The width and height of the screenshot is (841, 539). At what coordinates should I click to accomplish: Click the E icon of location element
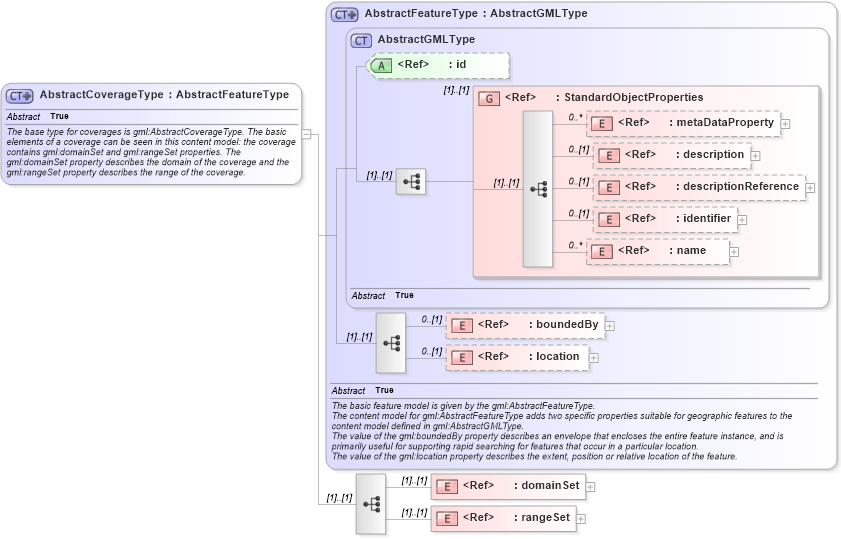point(462,358)
